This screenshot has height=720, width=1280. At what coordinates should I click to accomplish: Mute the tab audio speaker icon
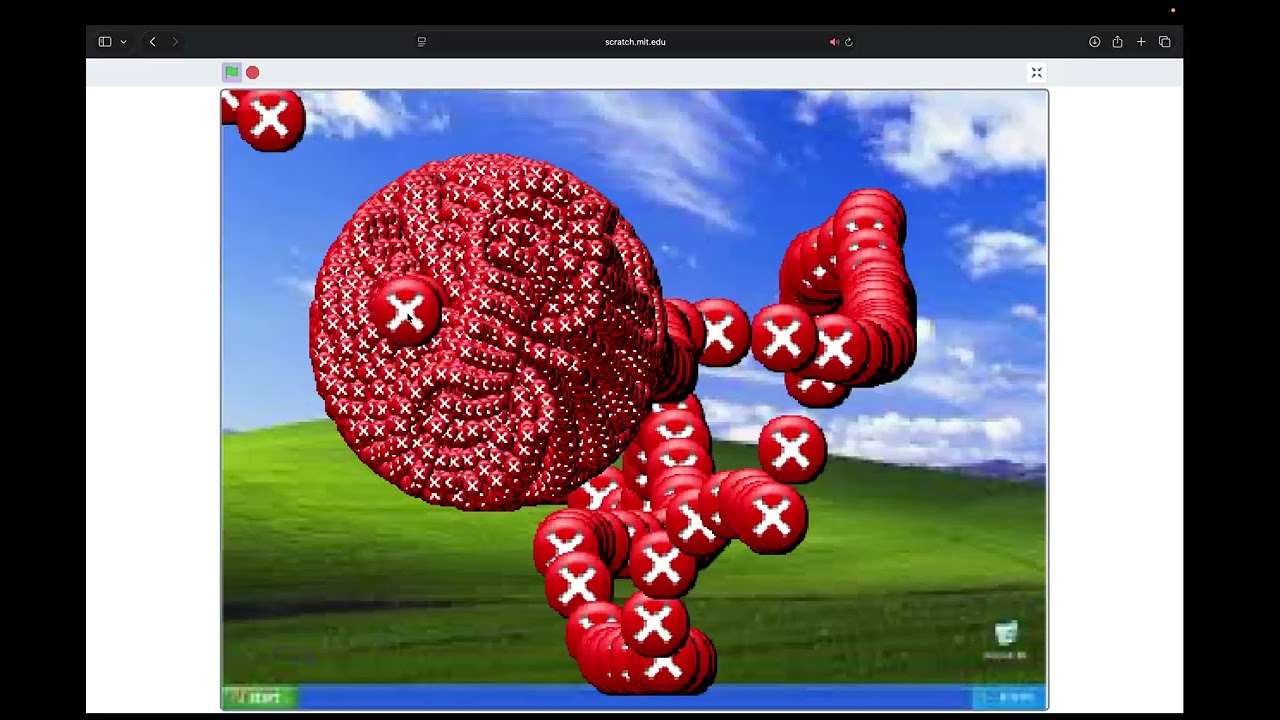pos(834,42)
